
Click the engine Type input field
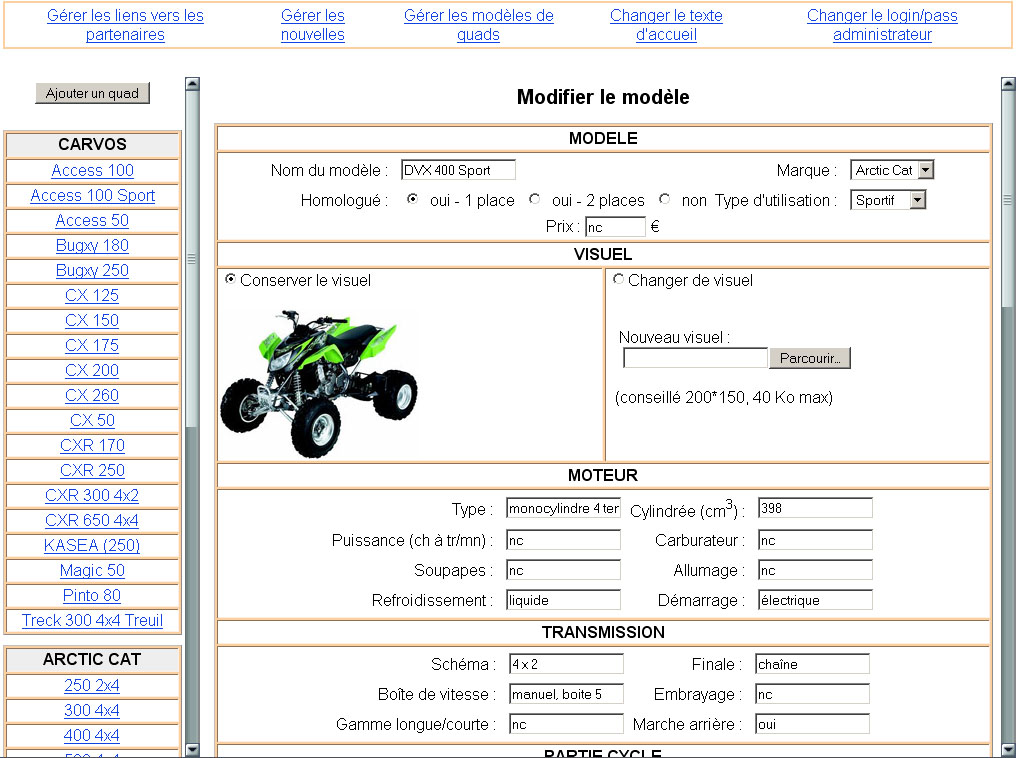click(x=563, y=509)
